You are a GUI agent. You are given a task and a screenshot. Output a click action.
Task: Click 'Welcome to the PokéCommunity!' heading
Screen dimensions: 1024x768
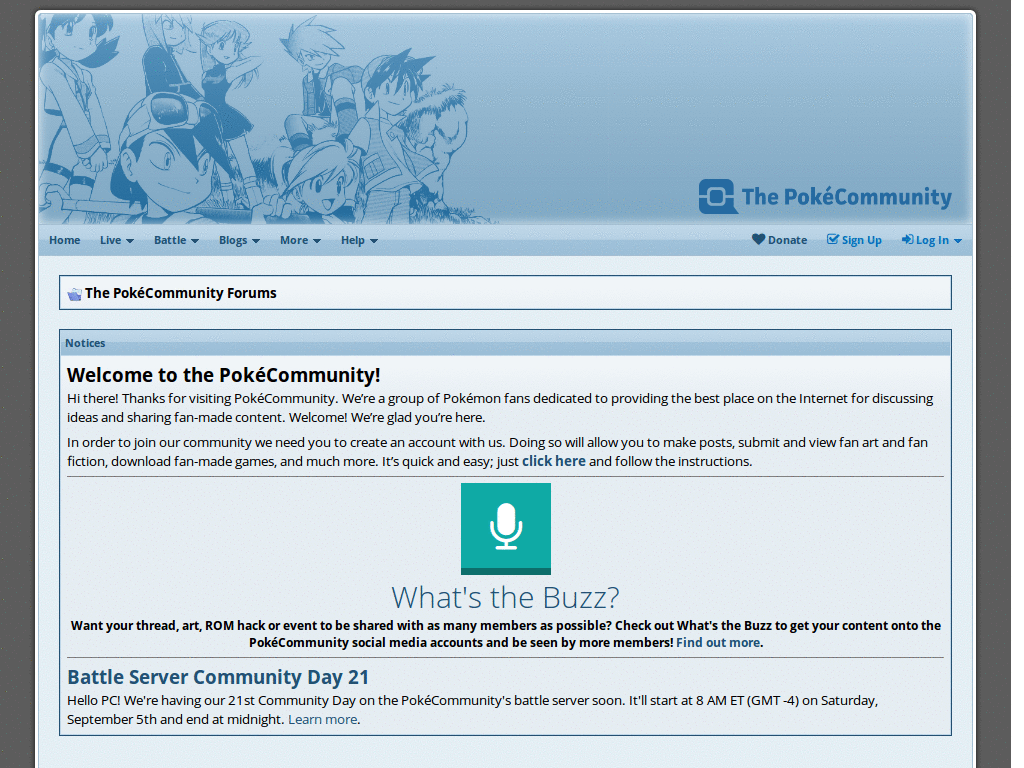[x=223, y=375]
